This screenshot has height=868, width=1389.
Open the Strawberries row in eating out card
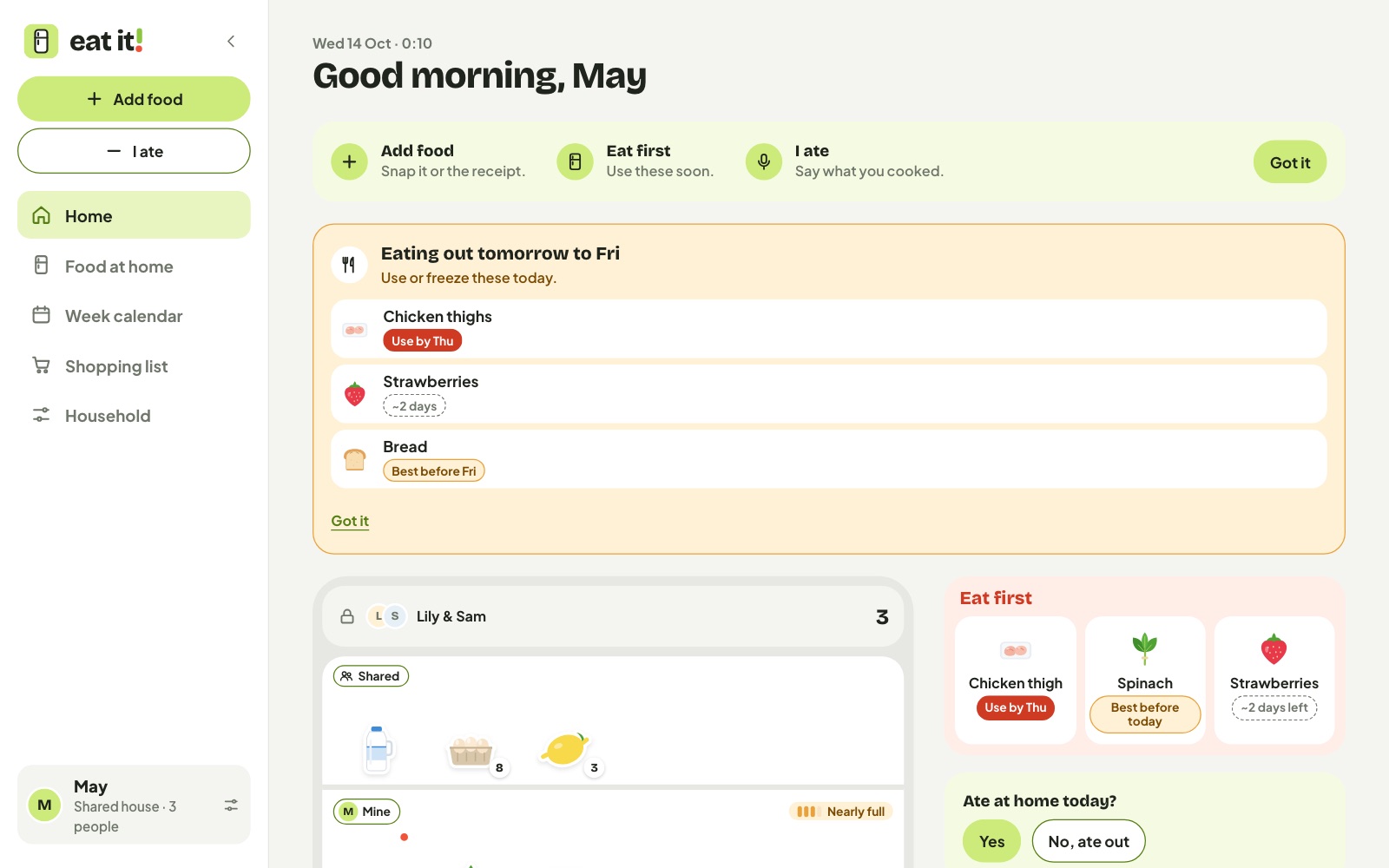(828, 394)
